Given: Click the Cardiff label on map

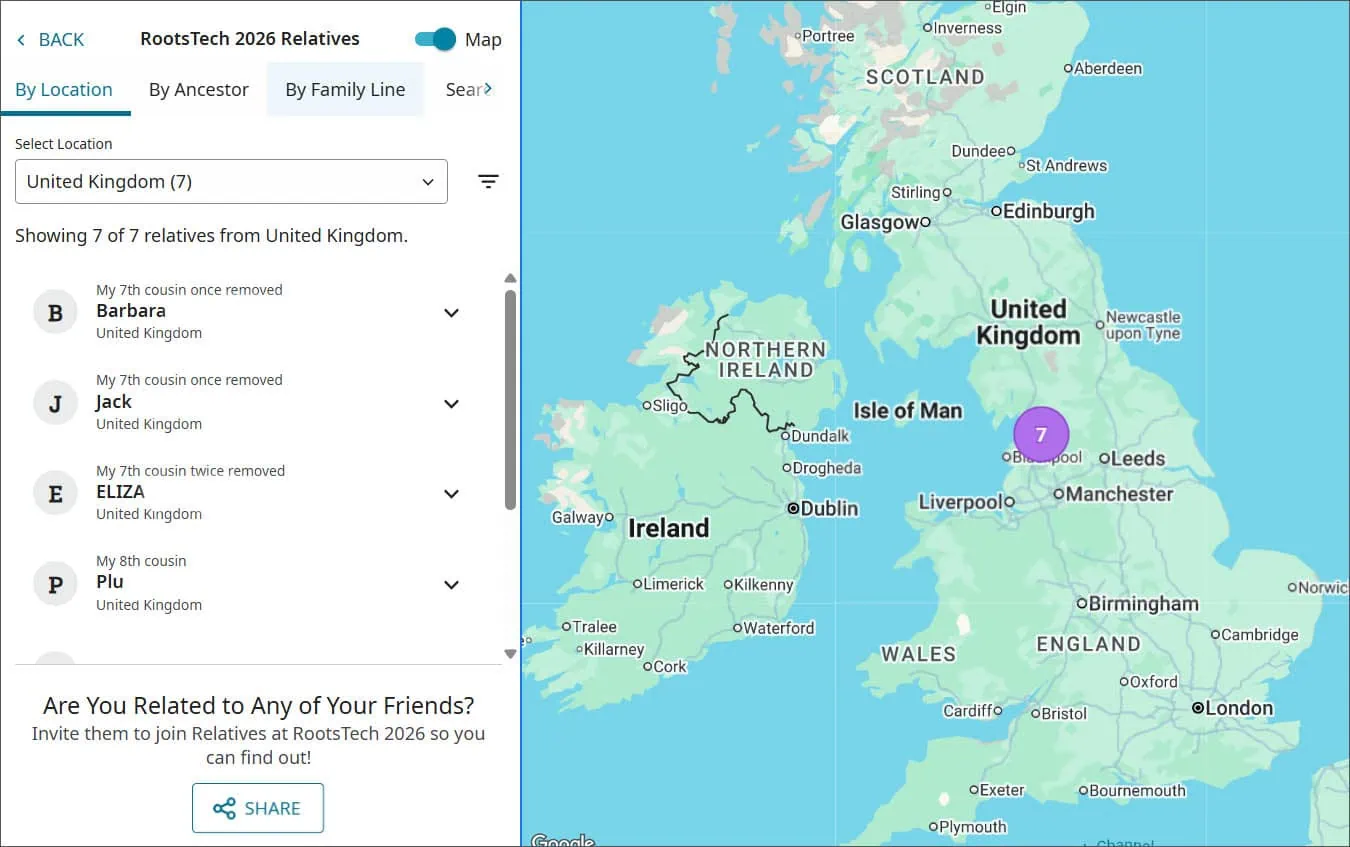Looking at the screenshot, I should pyautogui.click(x=968, y=711).
